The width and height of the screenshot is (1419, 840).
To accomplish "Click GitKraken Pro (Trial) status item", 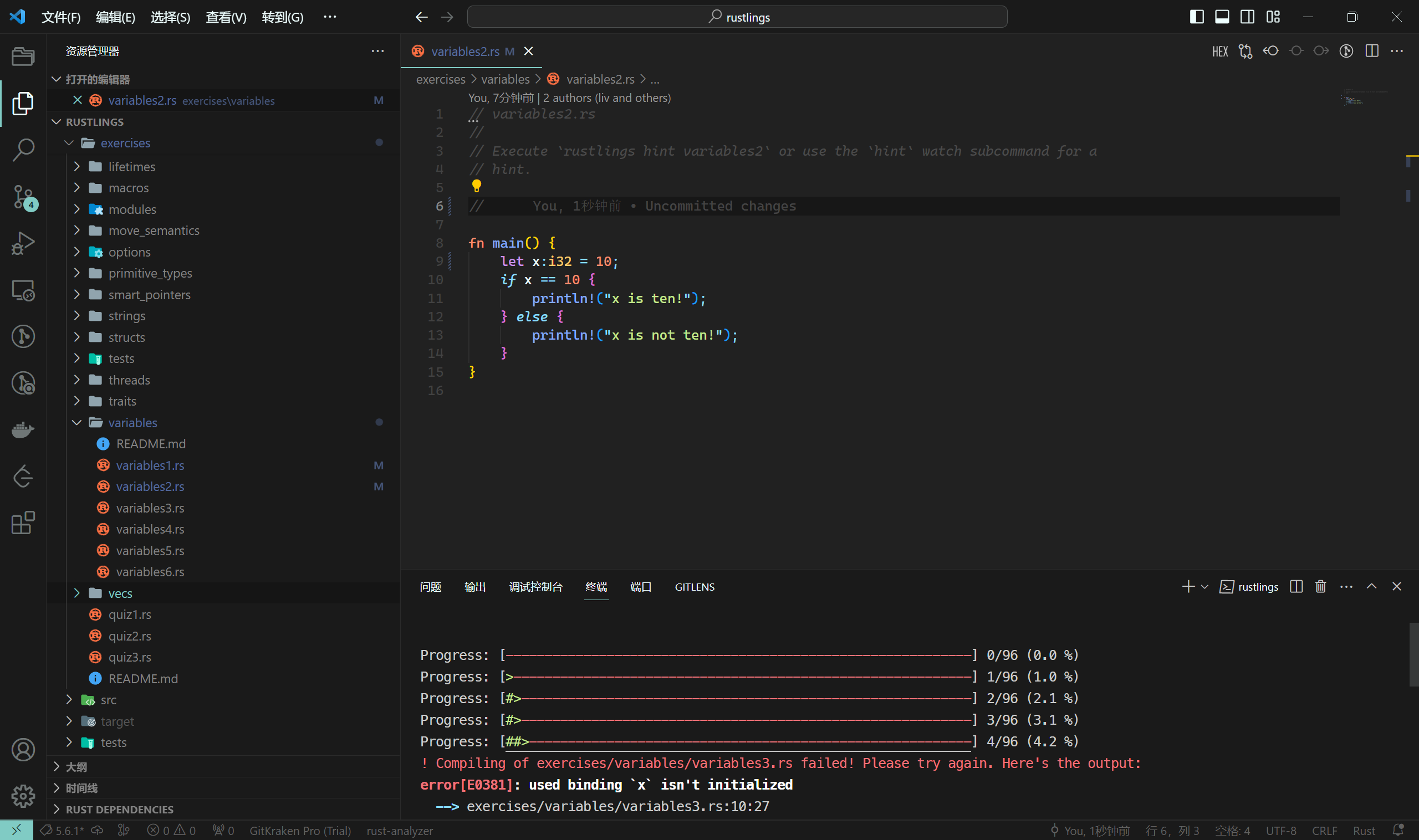I will (x=300, y=831).
